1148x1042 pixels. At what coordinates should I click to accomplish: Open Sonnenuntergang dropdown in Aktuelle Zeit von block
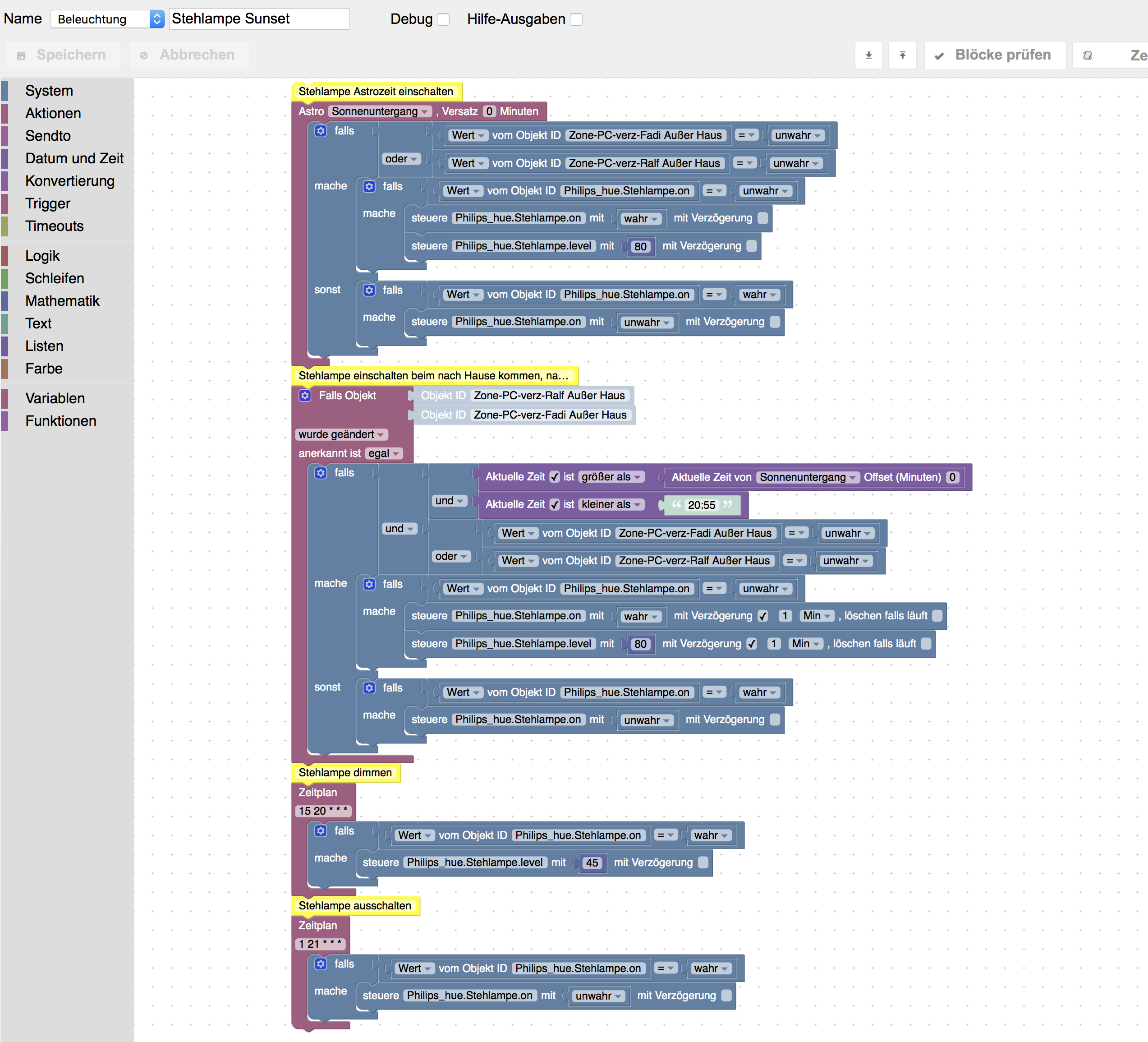coord(808,477)
